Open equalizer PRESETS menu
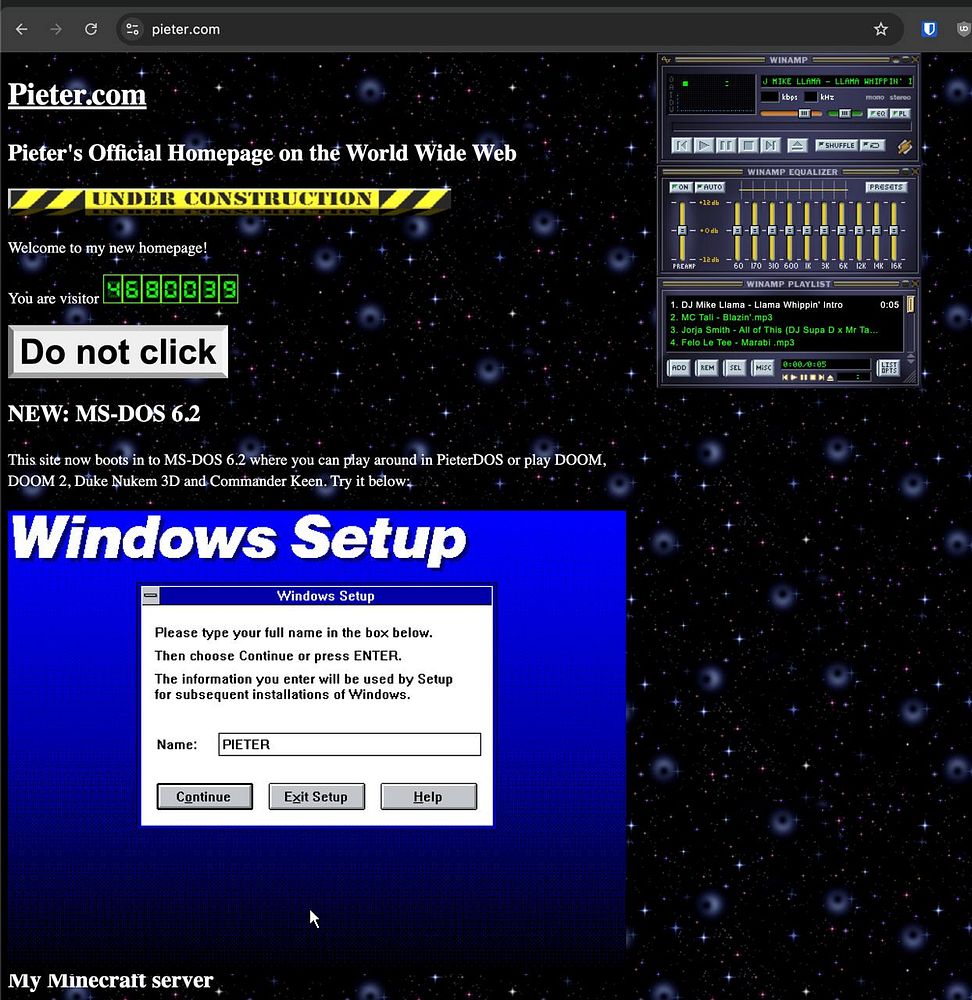The height and width of the screenshot is (1000, 972). (x=887, y=187)
